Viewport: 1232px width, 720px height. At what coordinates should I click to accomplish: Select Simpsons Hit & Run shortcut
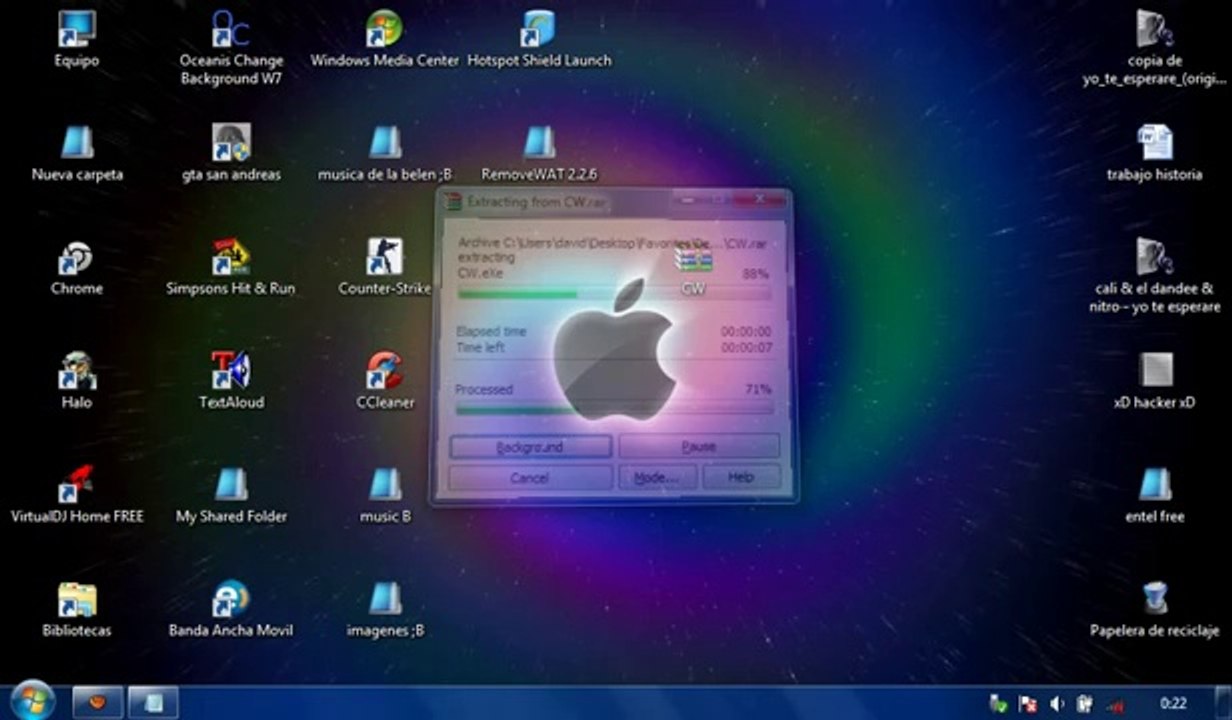[x=231, y=268]
